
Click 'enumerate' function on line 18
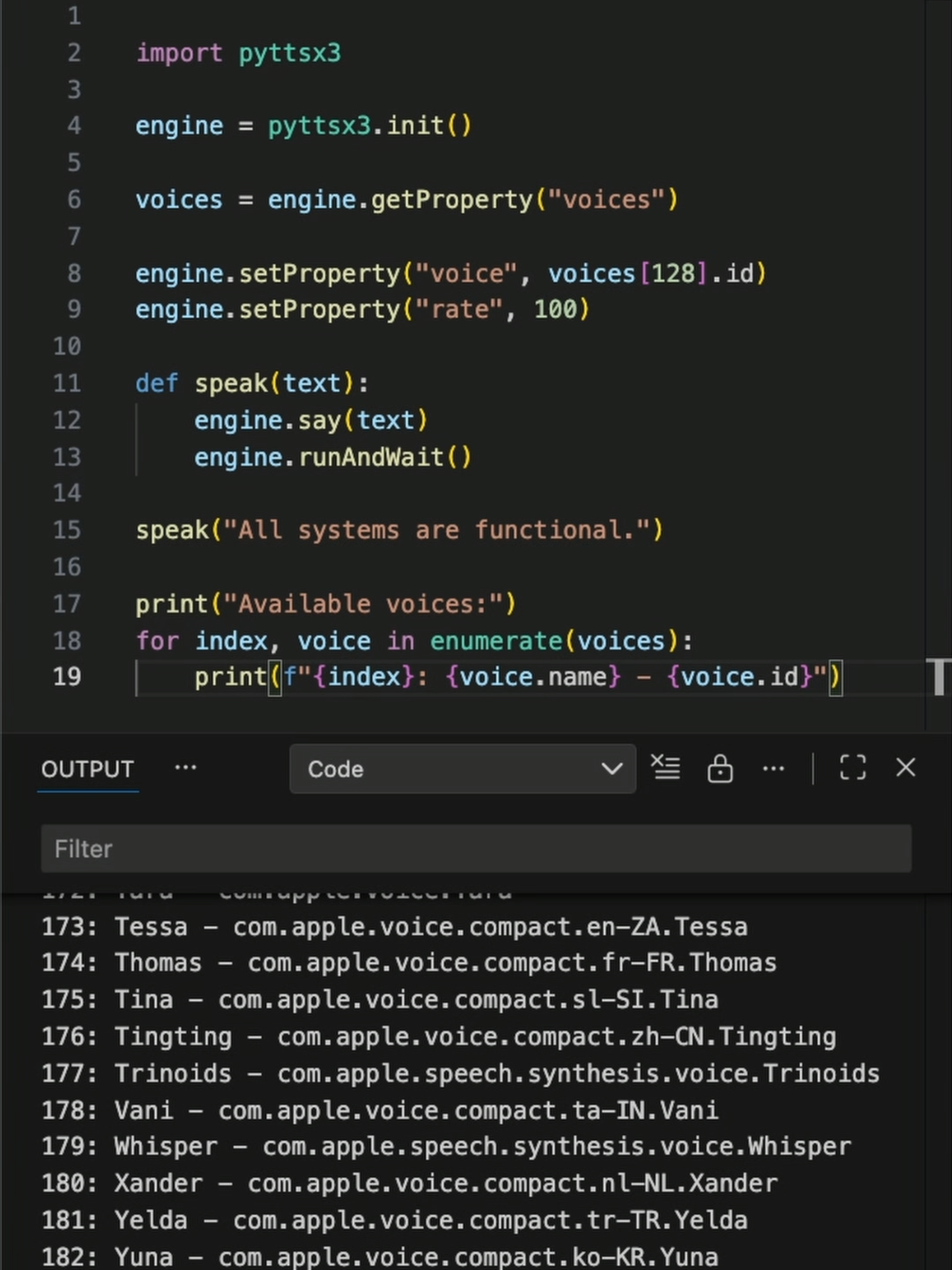coord(497,641)
